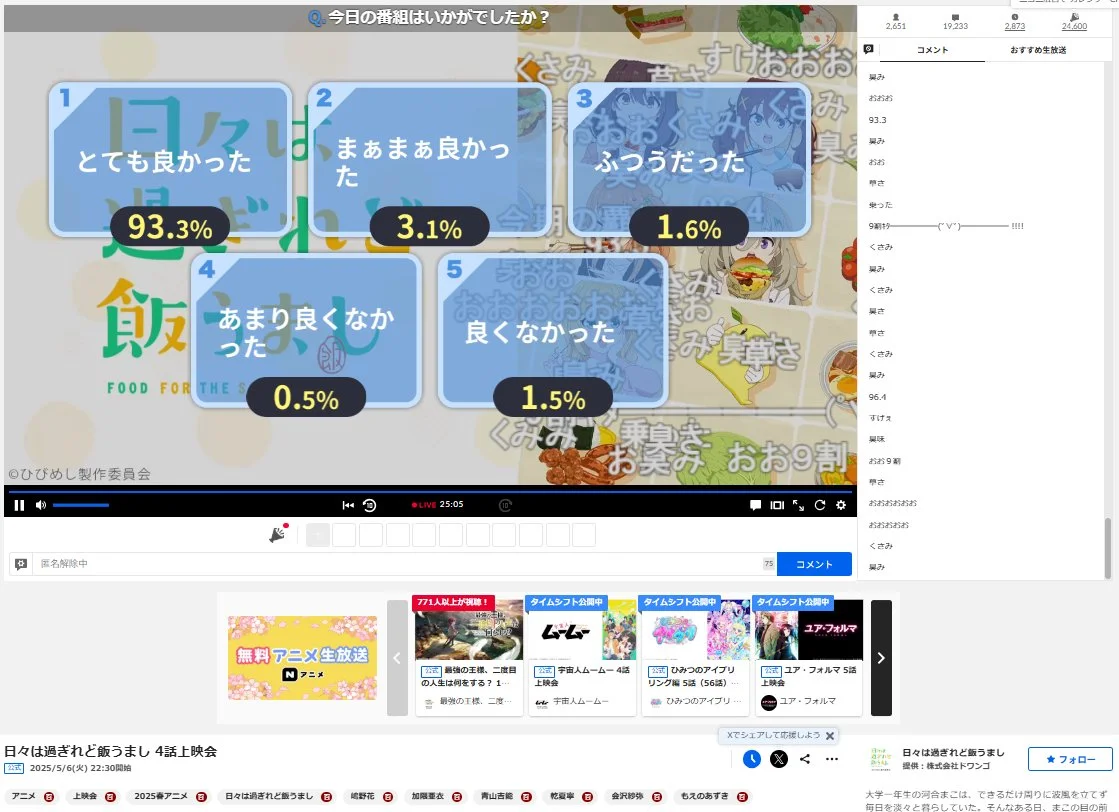Show next recommended broadcasts
The image size is (1119, 812).
pos(881,658)
